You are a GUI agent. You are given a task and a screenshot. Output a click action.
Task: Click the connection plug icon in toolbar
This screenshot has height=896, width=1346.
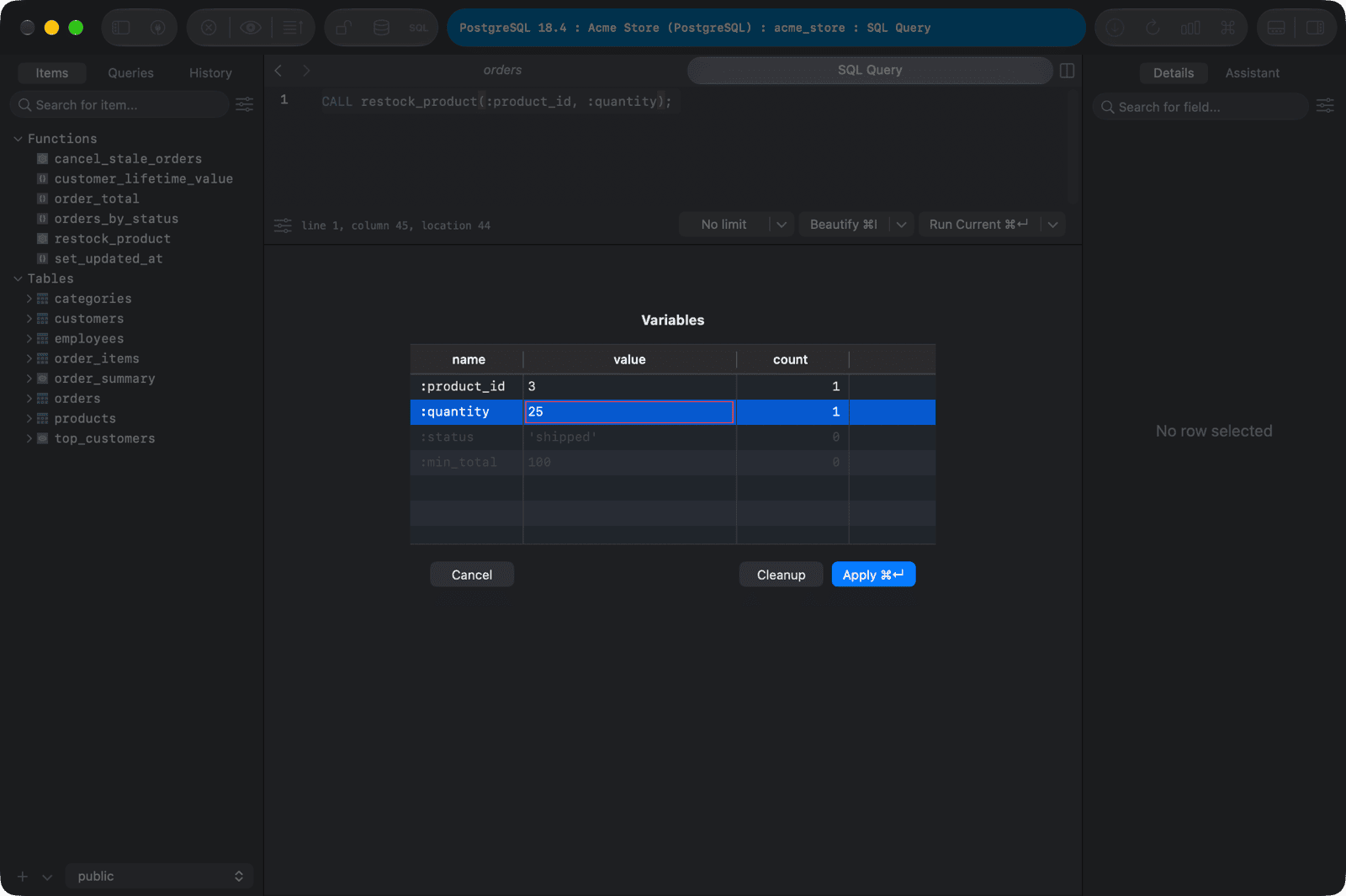[x=157, y=28]
